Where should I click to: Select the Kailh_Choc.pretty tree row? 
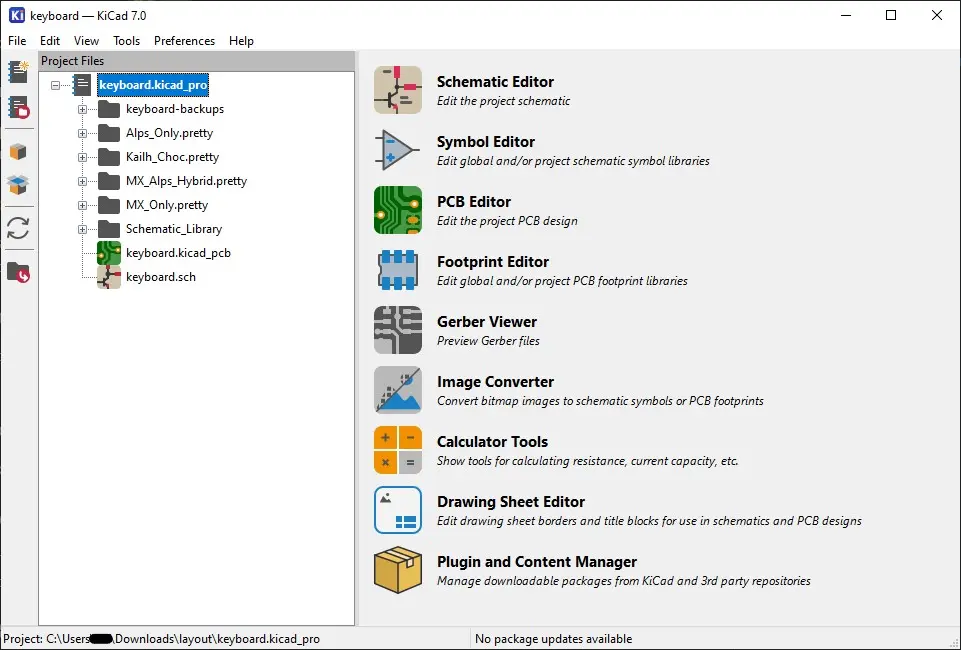172,157
